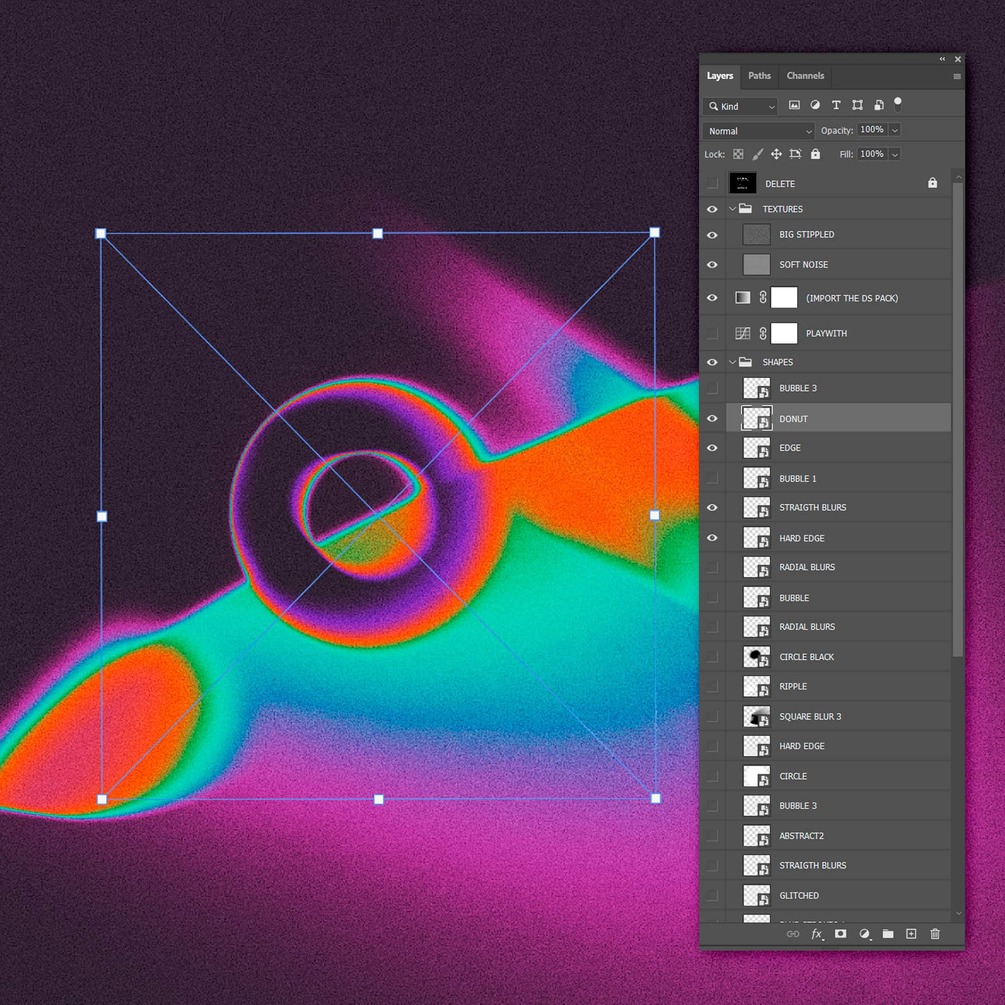Switch to the Paths tab

click(760, 76)
